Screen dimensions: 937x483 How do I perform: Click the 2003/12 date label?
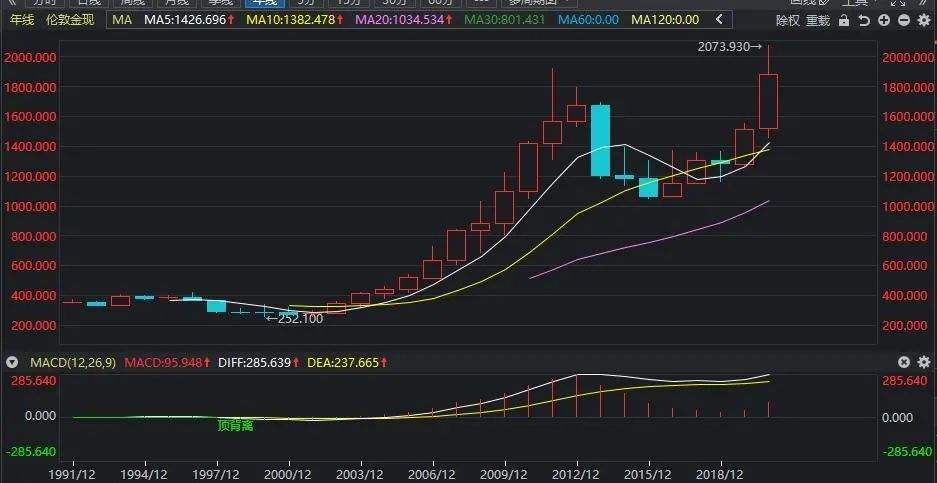[362, 475]
